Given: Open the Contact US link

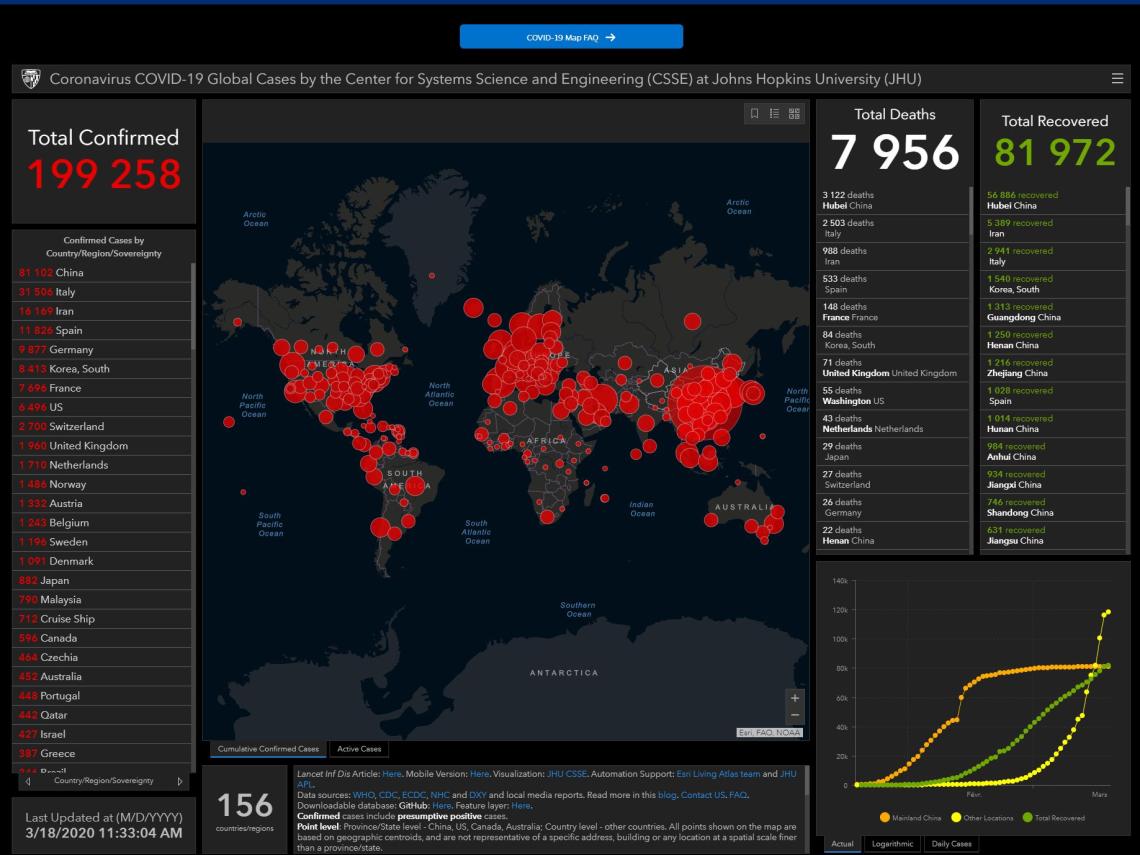Looking at the screenshot, I should [x=702, y=795].
